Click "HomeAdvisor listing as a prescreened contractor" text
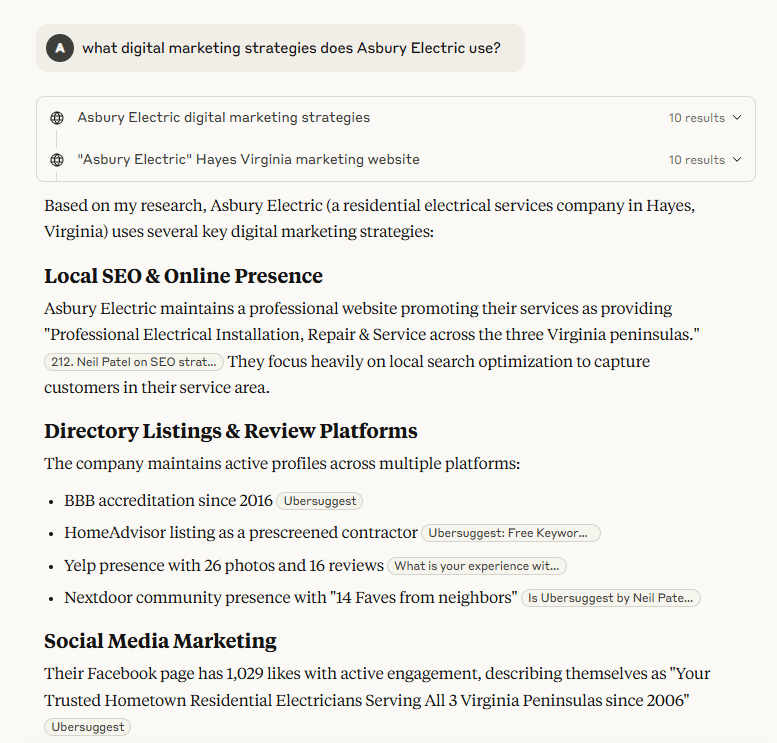The image size is (777, 743). click(x=241, y=533)
